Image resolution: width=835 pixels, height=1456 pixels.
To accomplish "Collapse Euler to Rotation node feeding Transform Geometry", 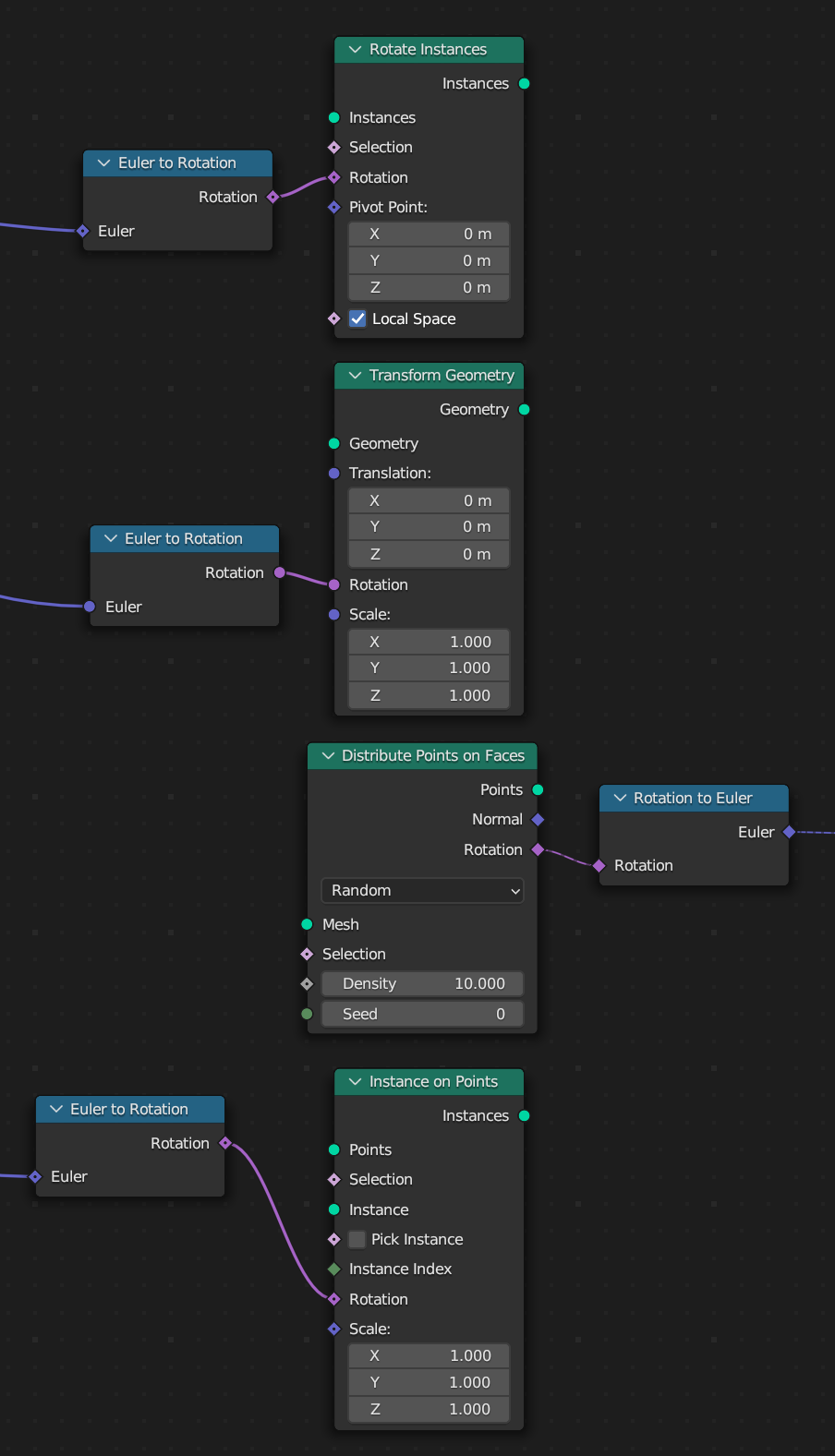I will (x=111, y=539).
